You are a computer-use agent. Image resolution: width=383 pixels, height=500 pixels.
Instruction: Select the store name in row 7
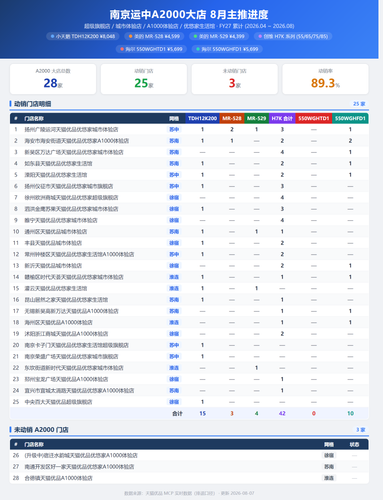pos(71,197)
